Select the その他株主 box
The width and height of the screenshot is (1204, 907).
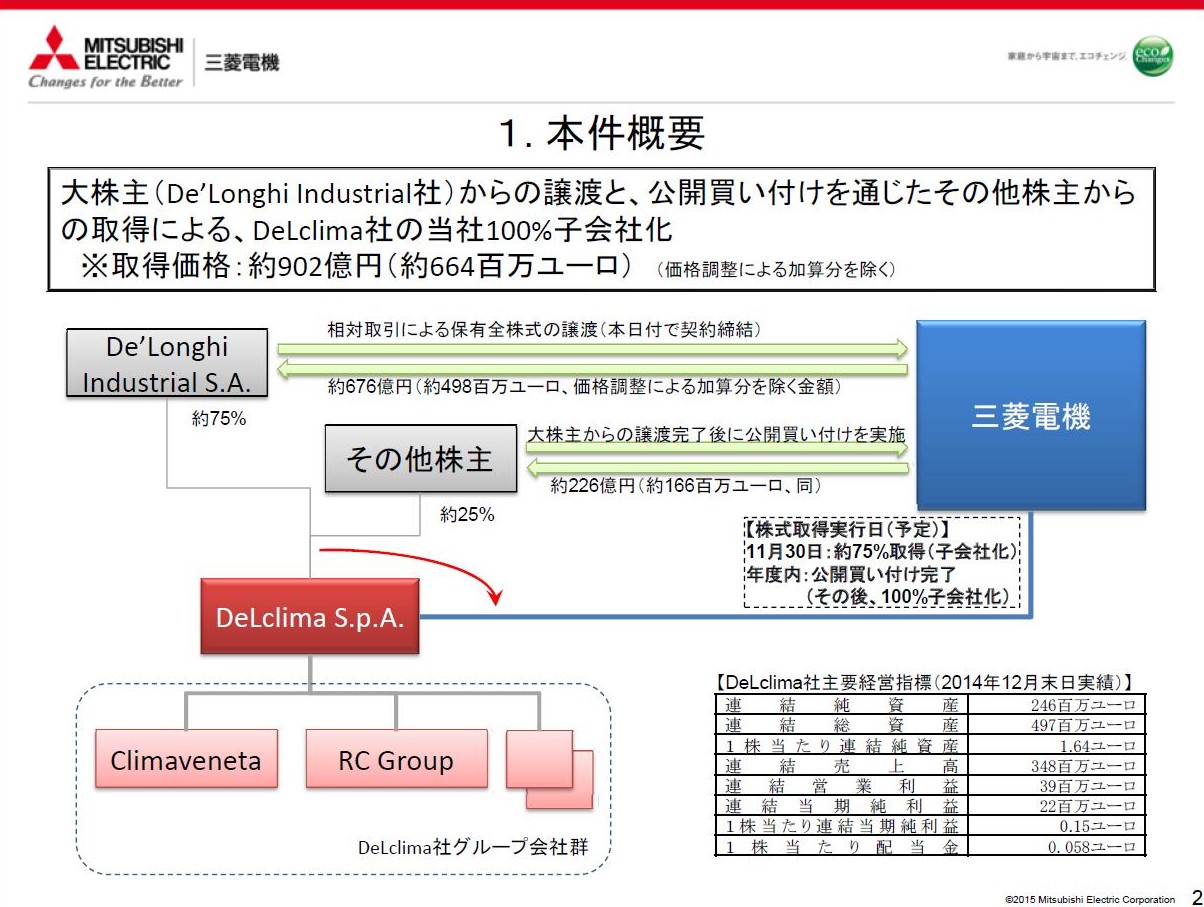point(420,459)
